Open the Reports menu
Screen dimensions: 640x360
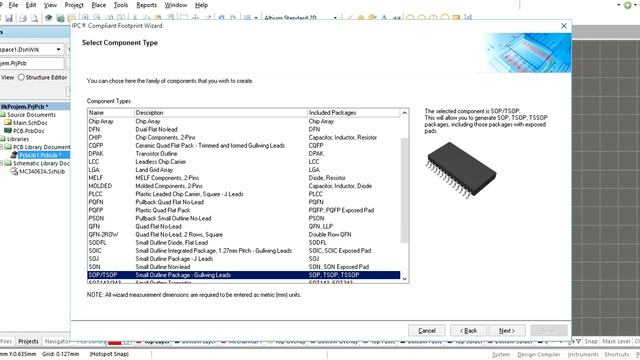point(147,5)
